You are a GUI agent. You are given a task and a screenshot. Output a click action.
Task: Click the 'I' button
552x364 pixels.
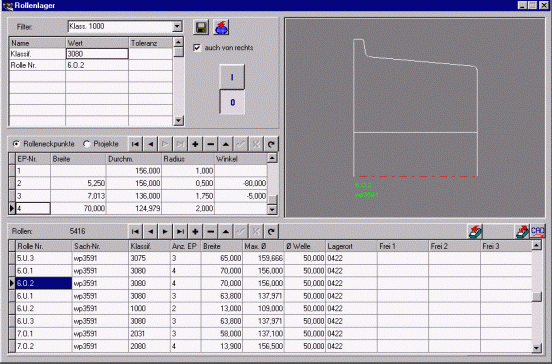(232, 77)
